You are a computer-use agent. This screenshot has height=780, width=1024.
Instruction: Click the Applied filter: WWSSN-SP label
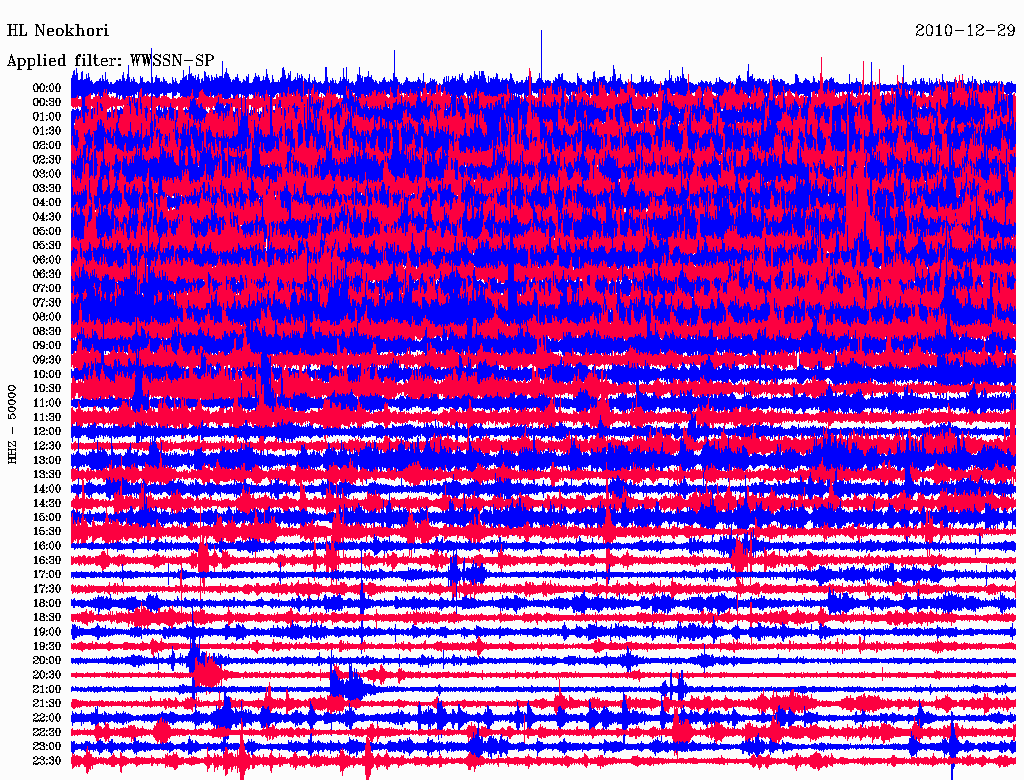point(110,61)
